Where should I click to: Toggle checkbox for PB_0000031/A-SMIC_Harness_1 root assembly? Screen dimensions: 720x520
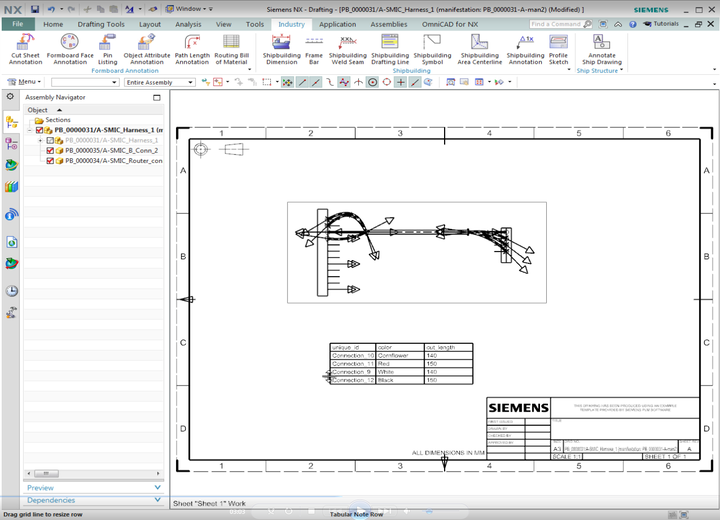(39, 130)
